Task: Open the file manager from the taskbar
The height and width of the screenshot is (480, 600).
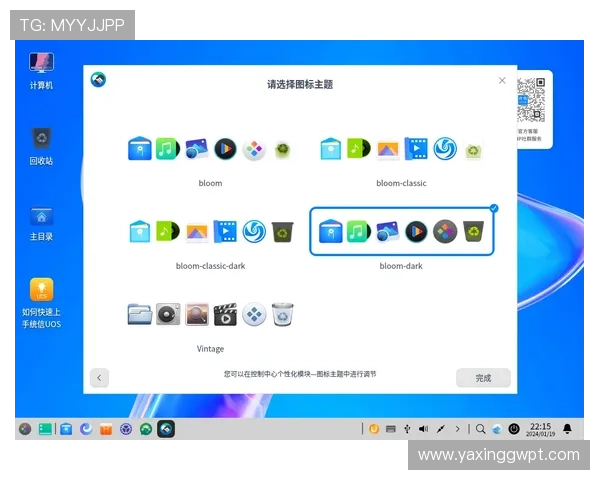Action: click(66, 429)
